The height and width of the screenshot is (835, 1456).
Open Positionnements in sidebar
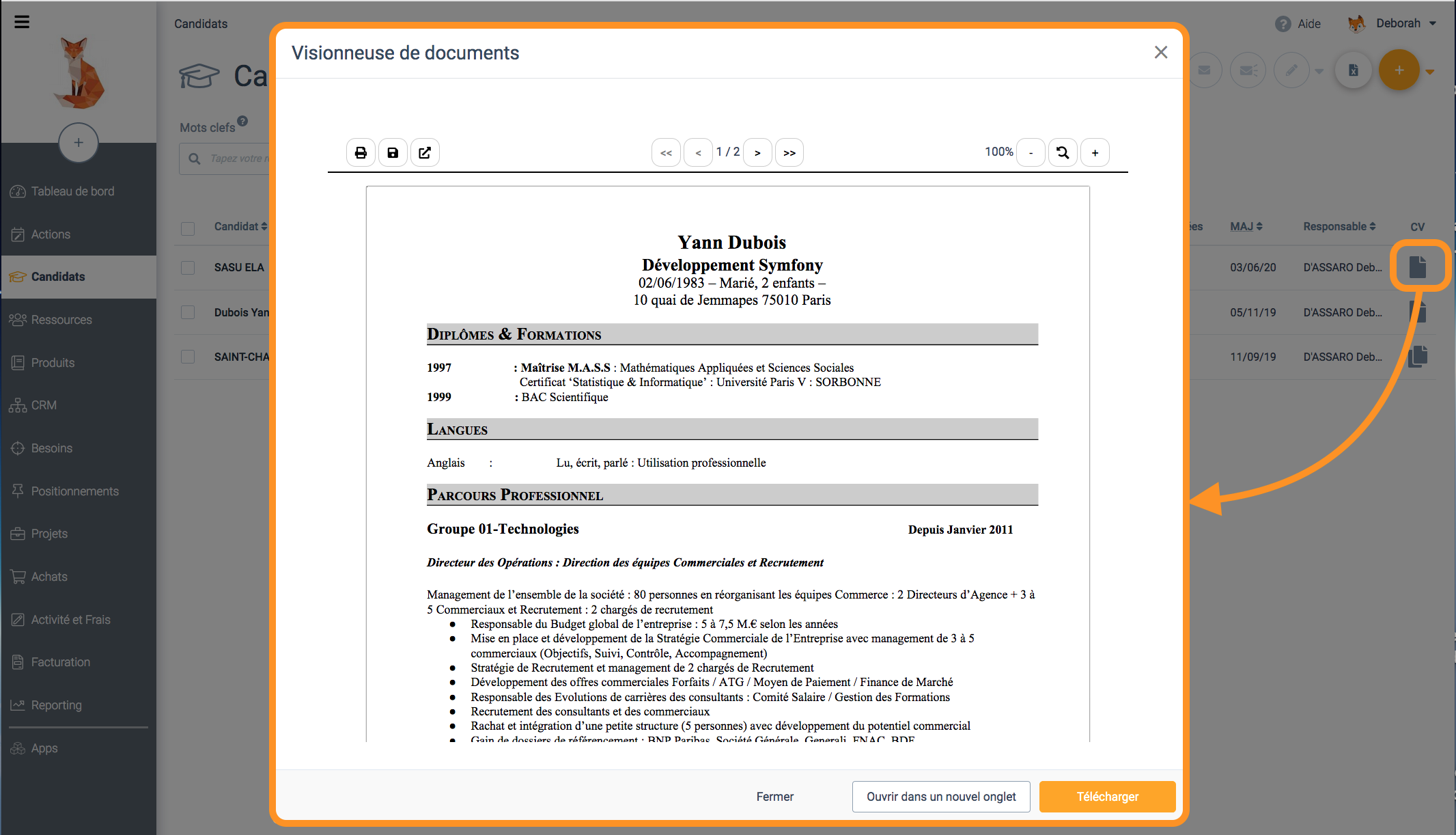[79, 491]
